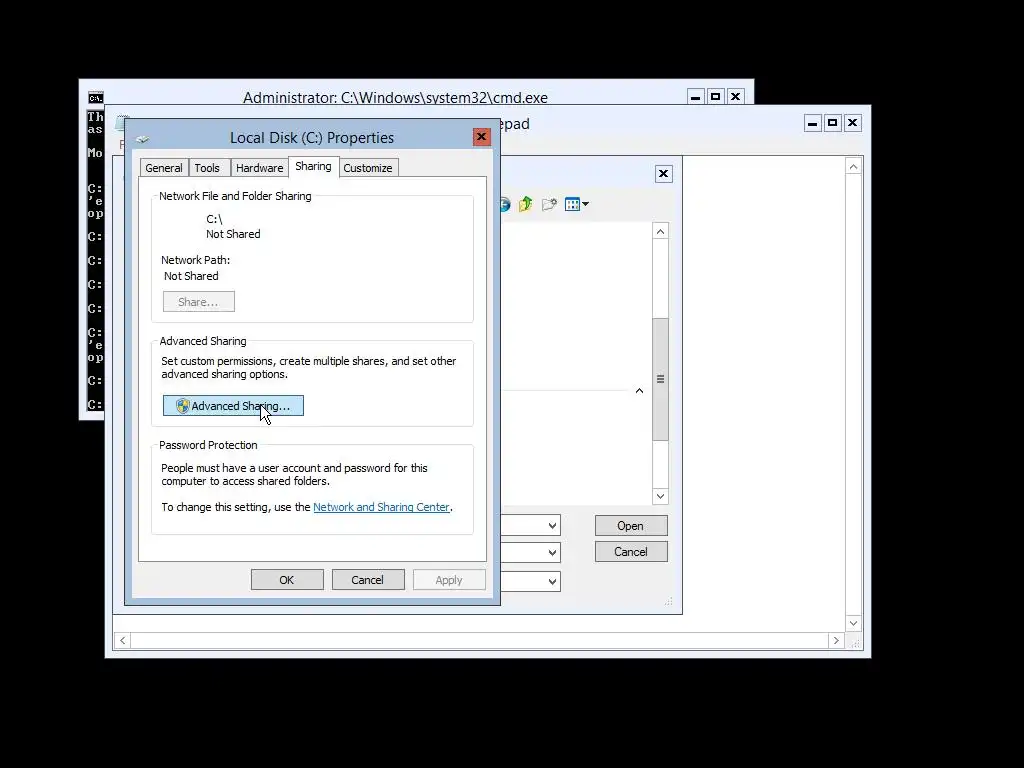Open the View Menu icon in Open dialog
This screenshot has width=1024, height=768.
point(576,204)
